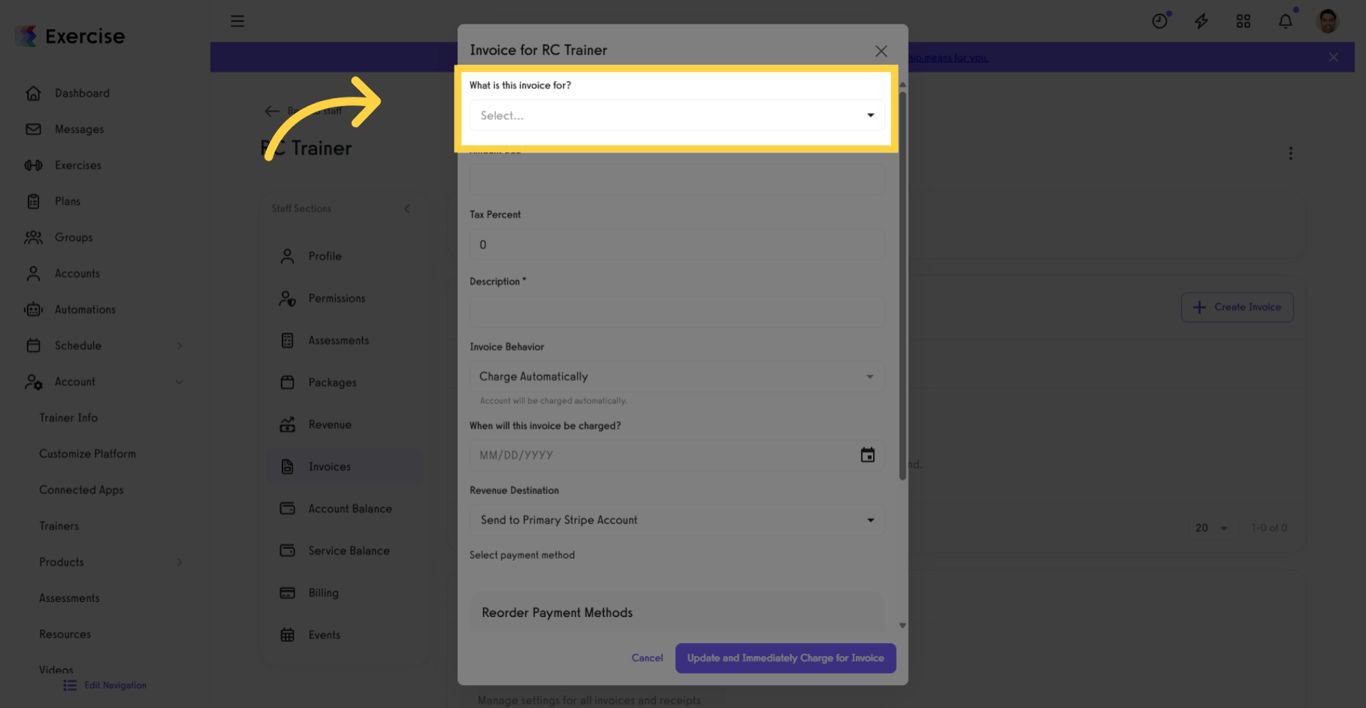Click the lightning bolt quick actions icon
Screen dimensions: 1366x708
pos(1201,21)
